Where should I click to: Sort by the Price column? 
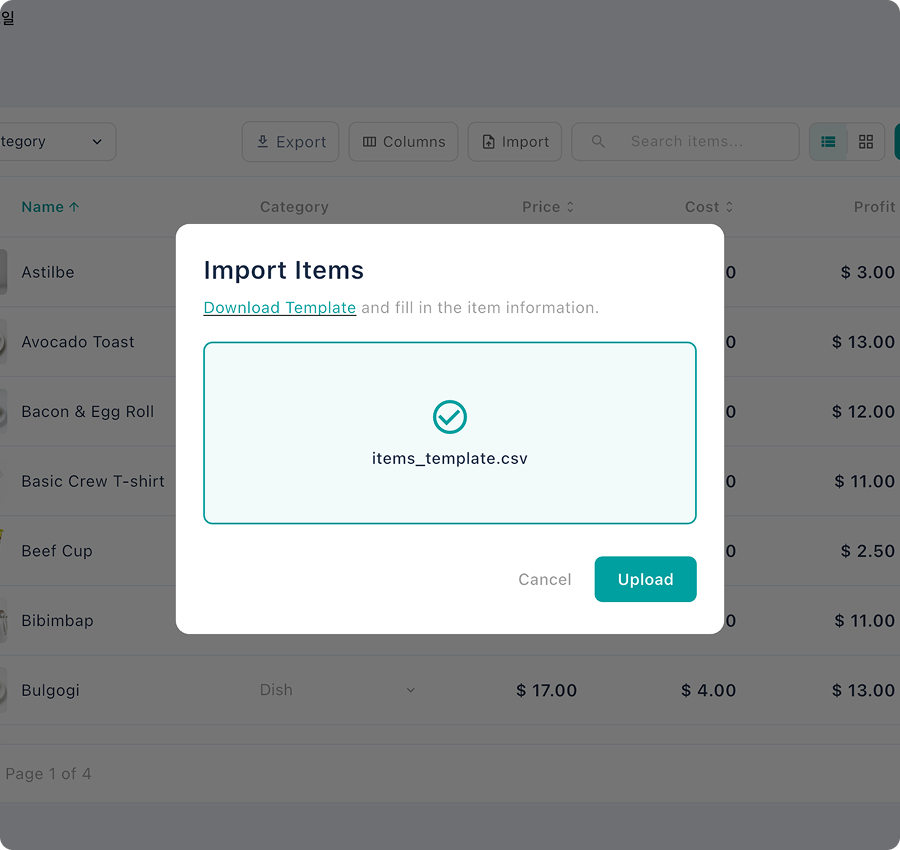(x=548, y=207)
